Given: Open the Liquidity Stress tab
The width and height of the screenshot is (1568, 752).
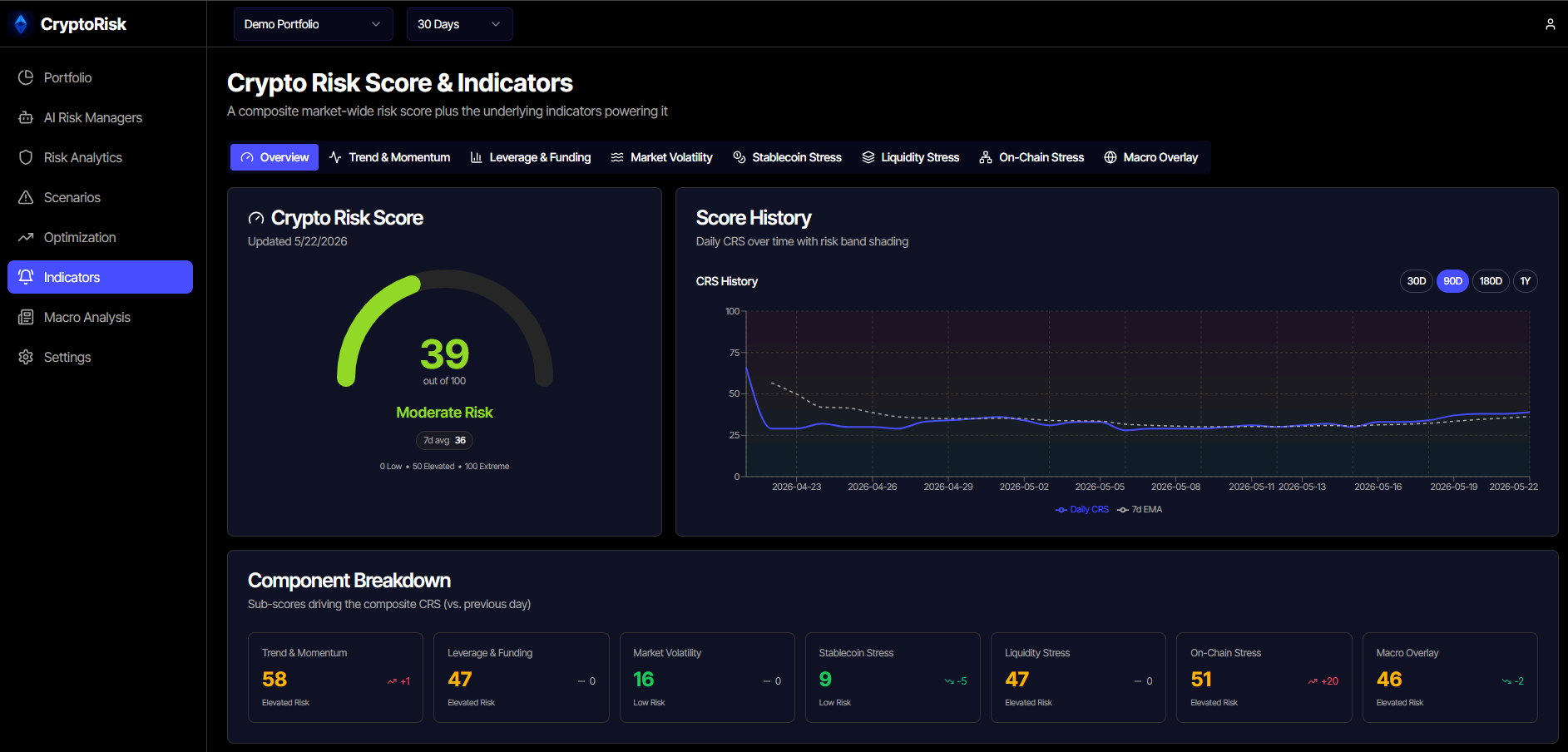Looking at the screenshot, I should [x=911, y=157].
